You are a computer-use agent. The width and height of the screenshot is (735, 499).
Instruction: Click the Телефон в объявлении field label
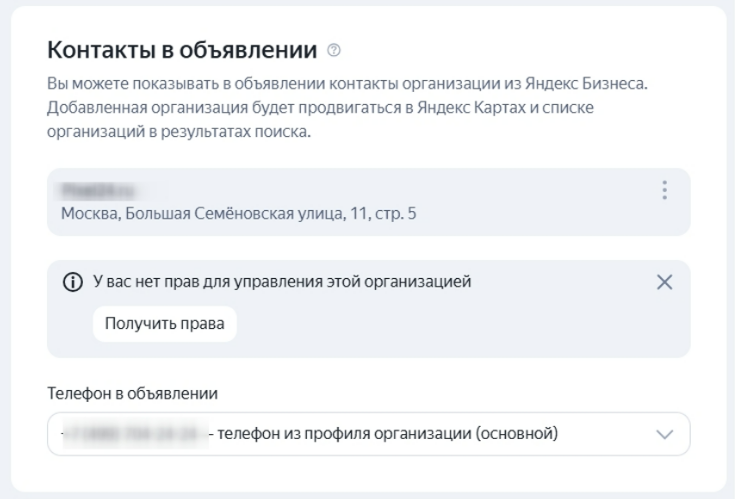pyautogui.click(x=133, y=393)
